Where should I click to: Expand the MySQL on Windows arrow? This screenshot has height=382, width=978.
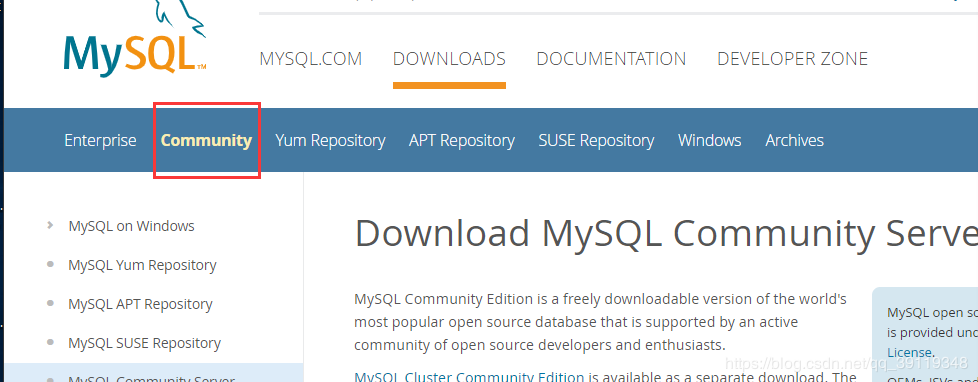50,225
